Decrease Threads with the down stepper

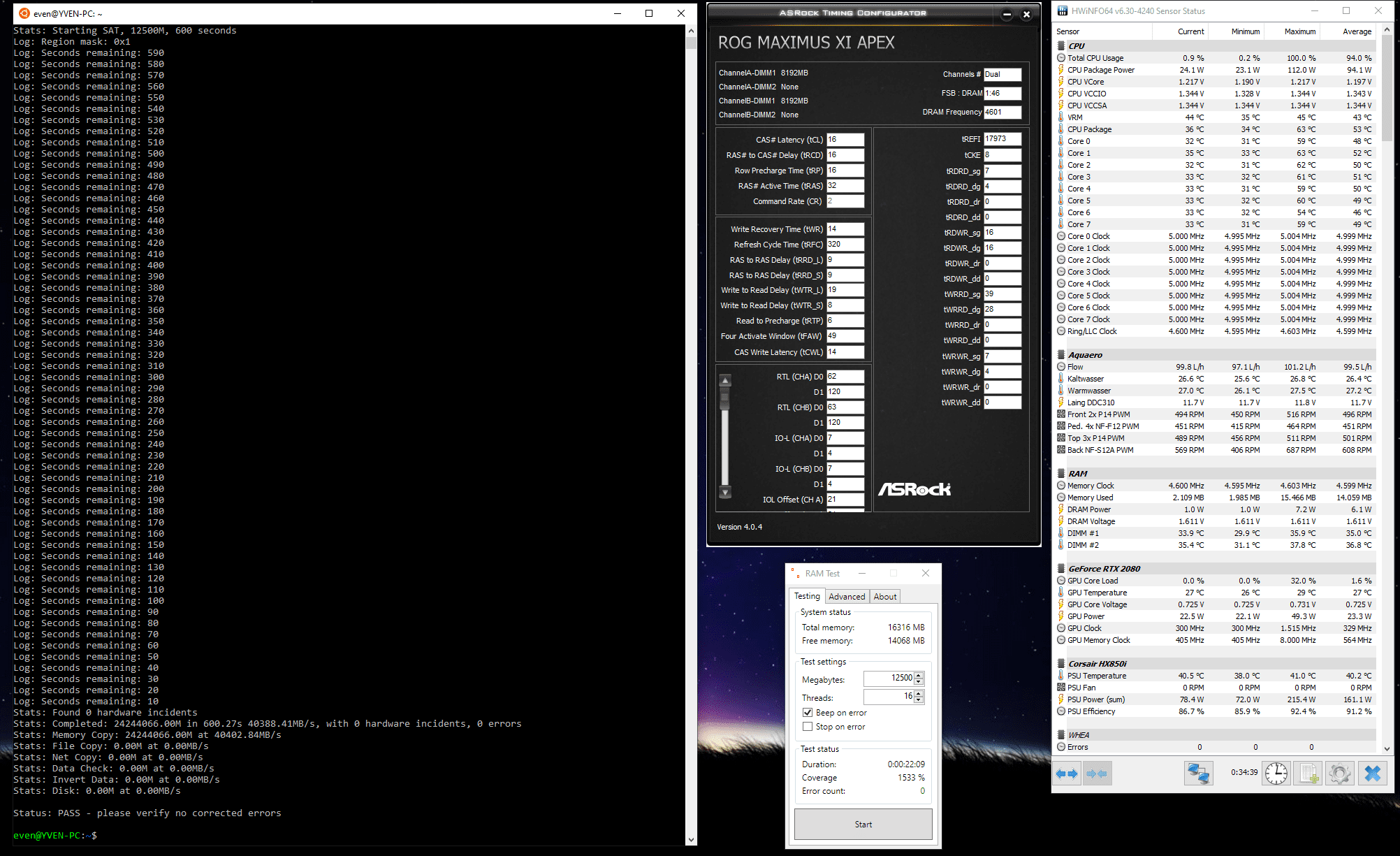[919, 700]
